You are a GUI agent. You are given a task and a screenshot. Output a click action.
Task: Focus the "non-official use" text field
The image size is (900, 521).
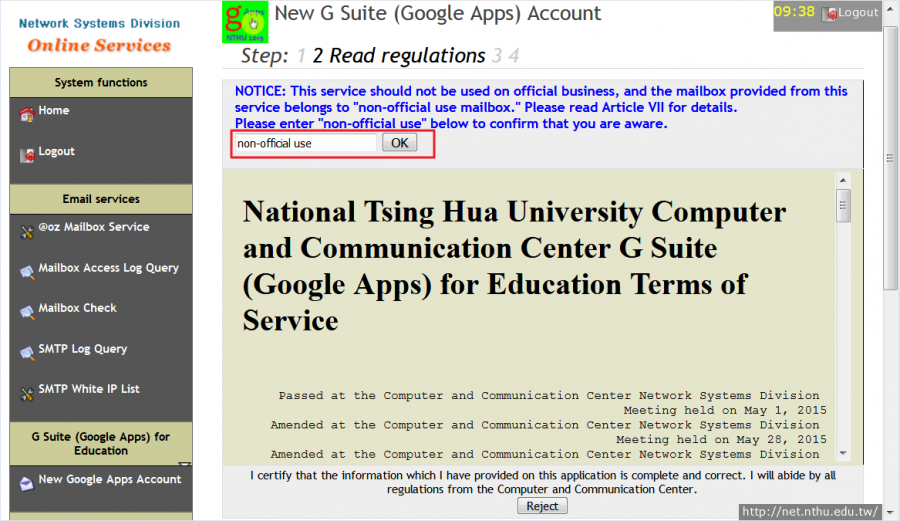coord(304,143)
